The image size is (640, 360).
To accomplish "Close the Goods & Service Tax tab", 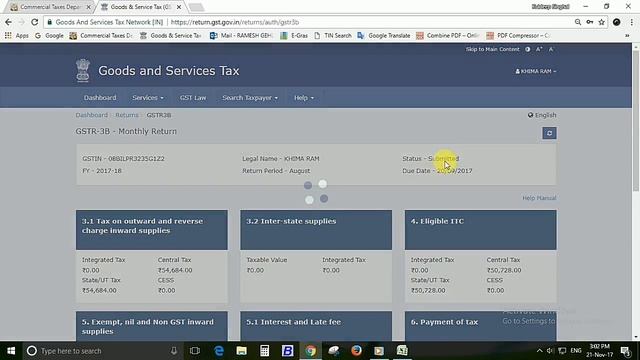I will tap(179, 7).
